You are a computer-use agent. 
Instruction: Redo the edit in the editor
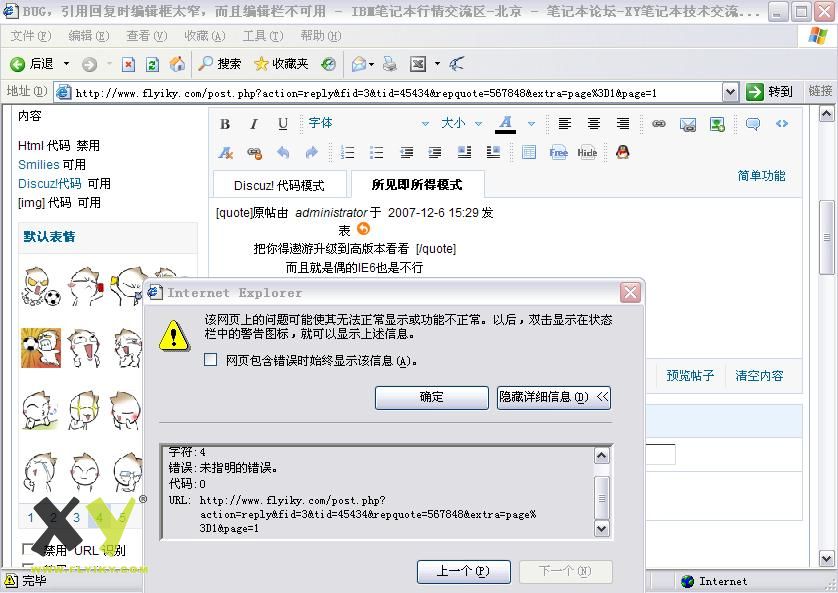pyautogui.click(x=312, y=153)
